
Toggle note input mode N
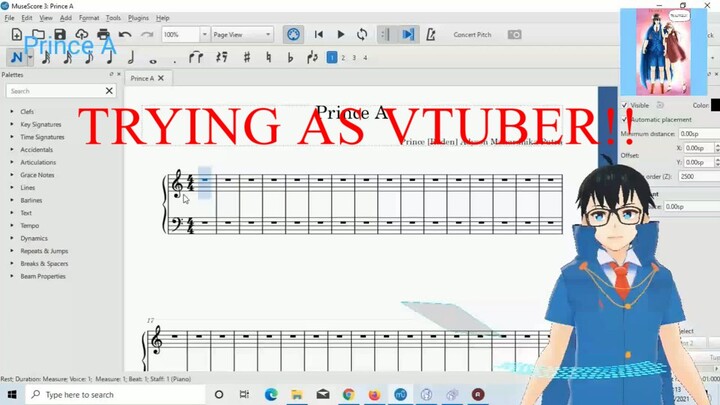coord(17,57)
